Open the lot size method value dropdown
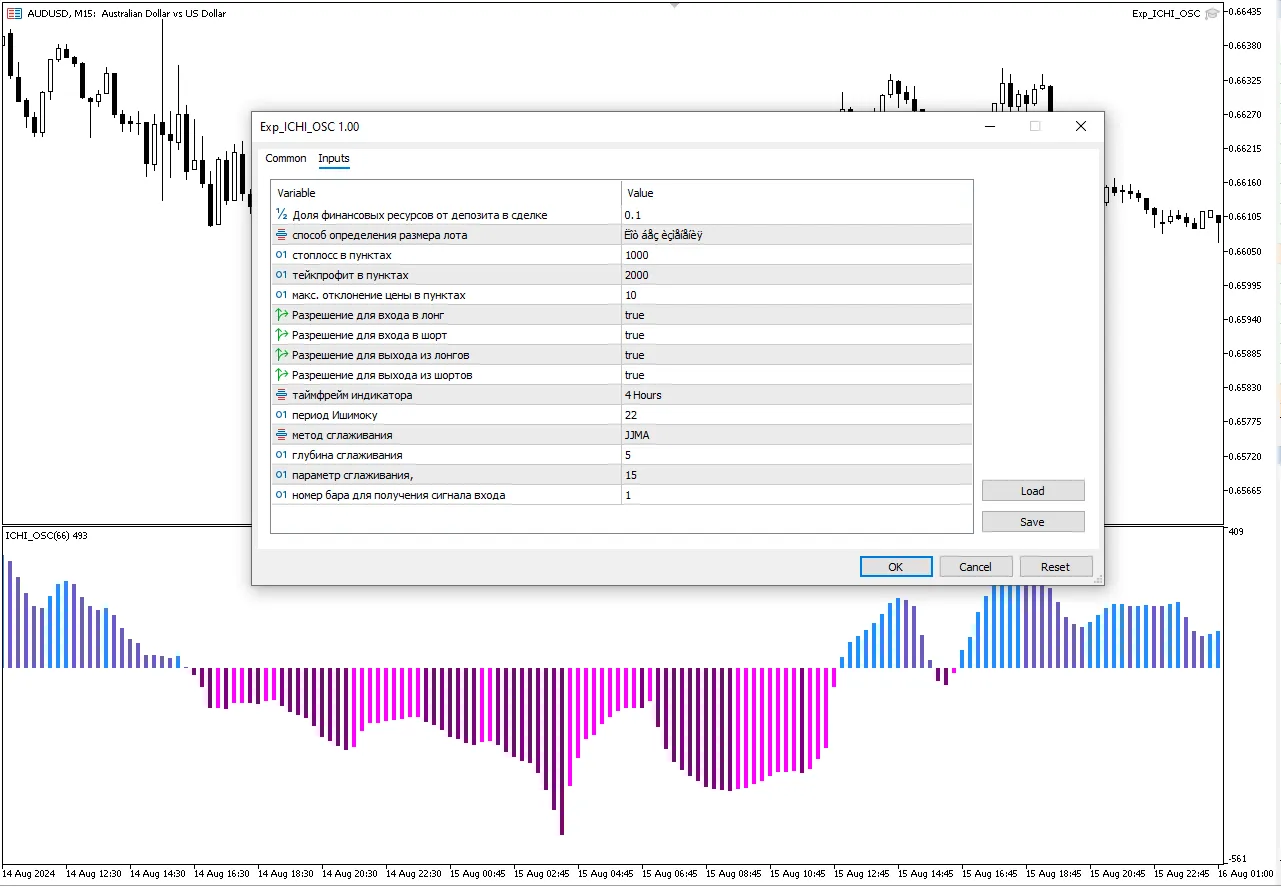The width and height of the screenshot is (1281, 887). [x=795, y=235]
